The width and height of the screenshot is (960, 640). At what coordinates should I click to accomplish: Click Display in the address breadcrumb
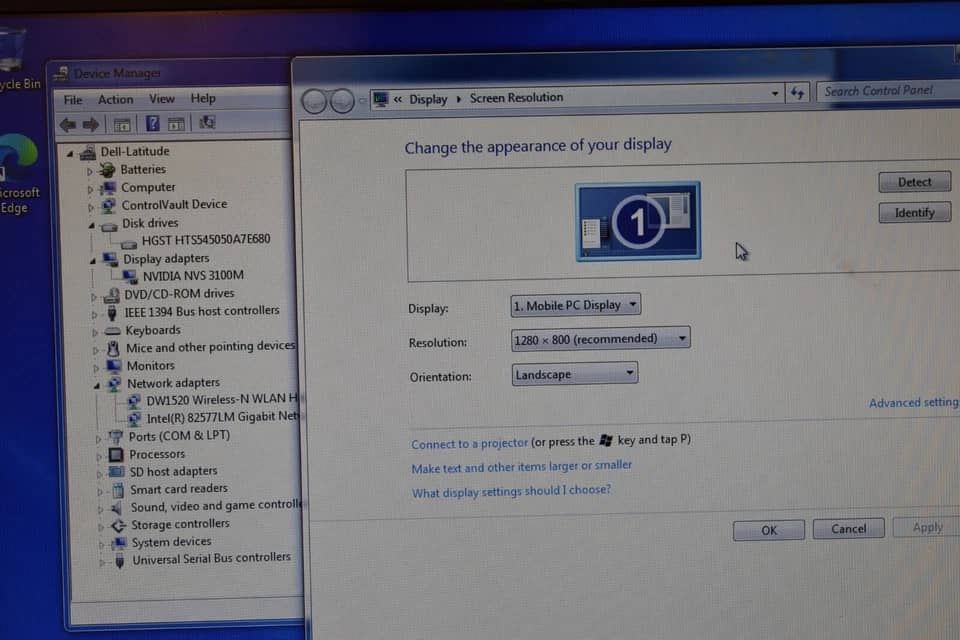428,99
